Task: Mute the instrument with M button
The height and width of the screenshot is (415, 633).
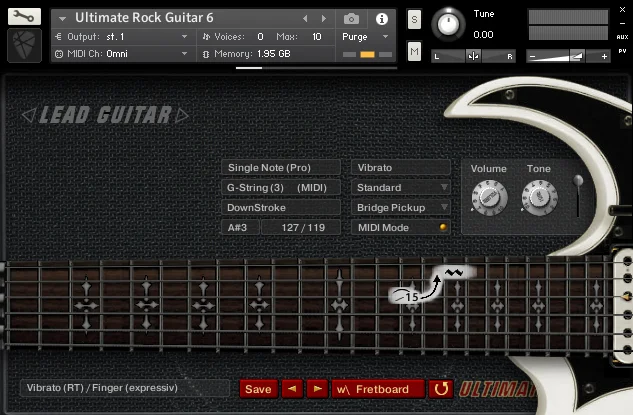Action: click(414, 51)
